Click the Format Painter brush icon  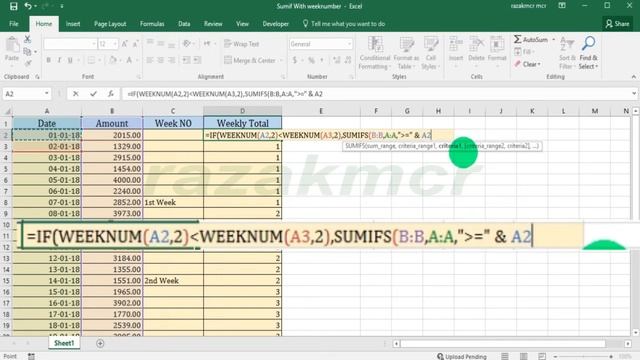click(27, 63)
